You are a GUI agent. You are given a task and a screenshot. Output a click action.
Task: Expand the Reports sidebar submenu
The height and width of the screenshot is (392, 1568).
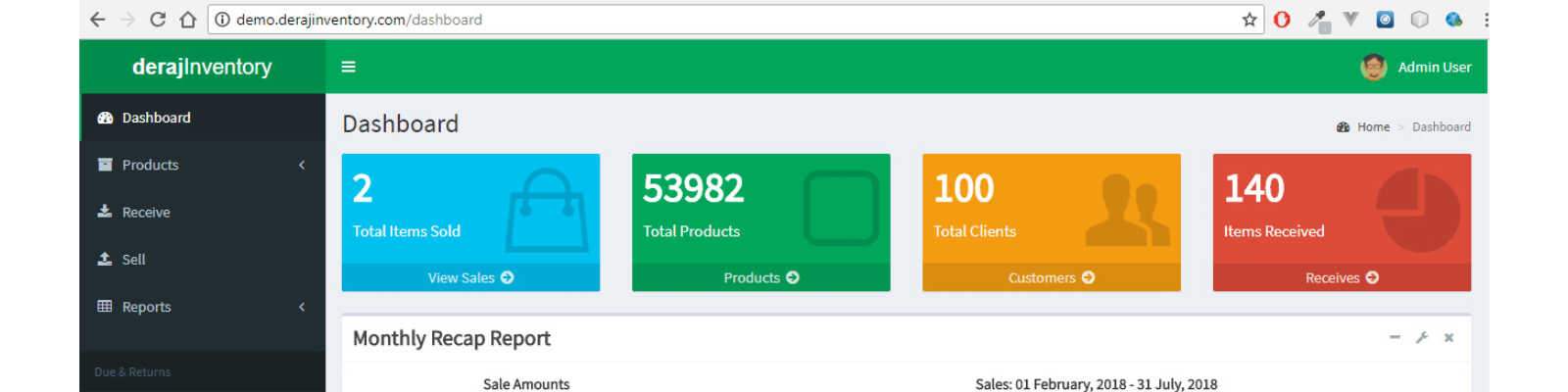[x=203, y=307]
